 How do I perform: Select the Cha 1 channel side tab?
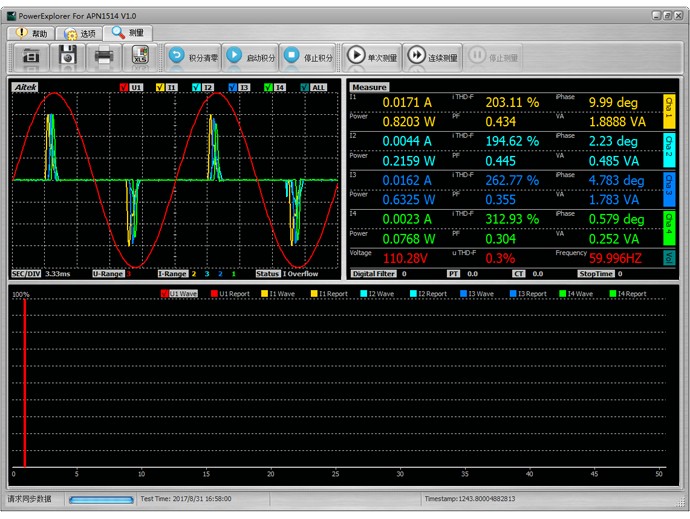(x=669, y=110)
